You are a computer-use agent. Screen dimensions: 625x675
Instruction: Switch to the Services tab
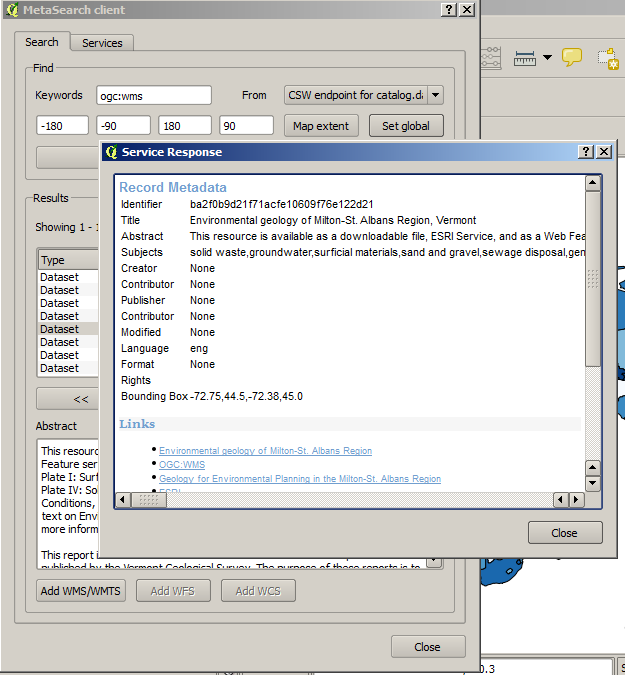[x=102, y=43]
